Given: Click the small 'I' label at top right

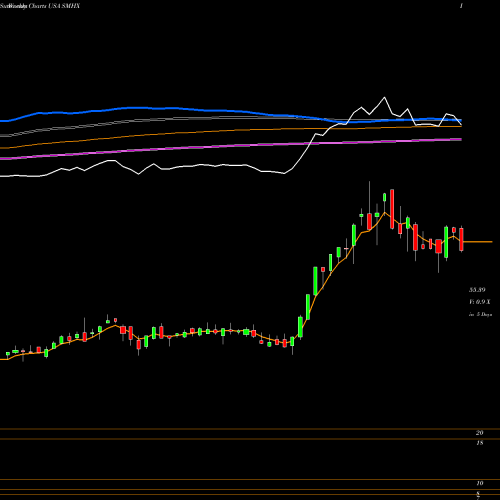Looking at the screenshot, I should point(461,6).
